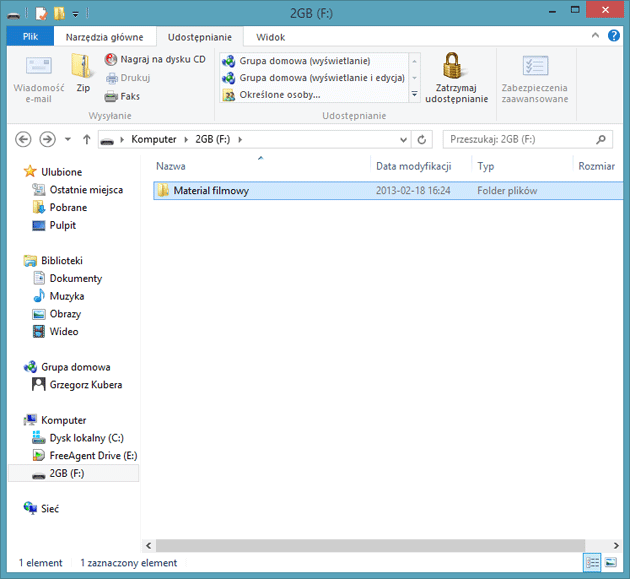
Task: Click the Drukuj printer option
Action: pyautogui.click(x=128, y=78)
